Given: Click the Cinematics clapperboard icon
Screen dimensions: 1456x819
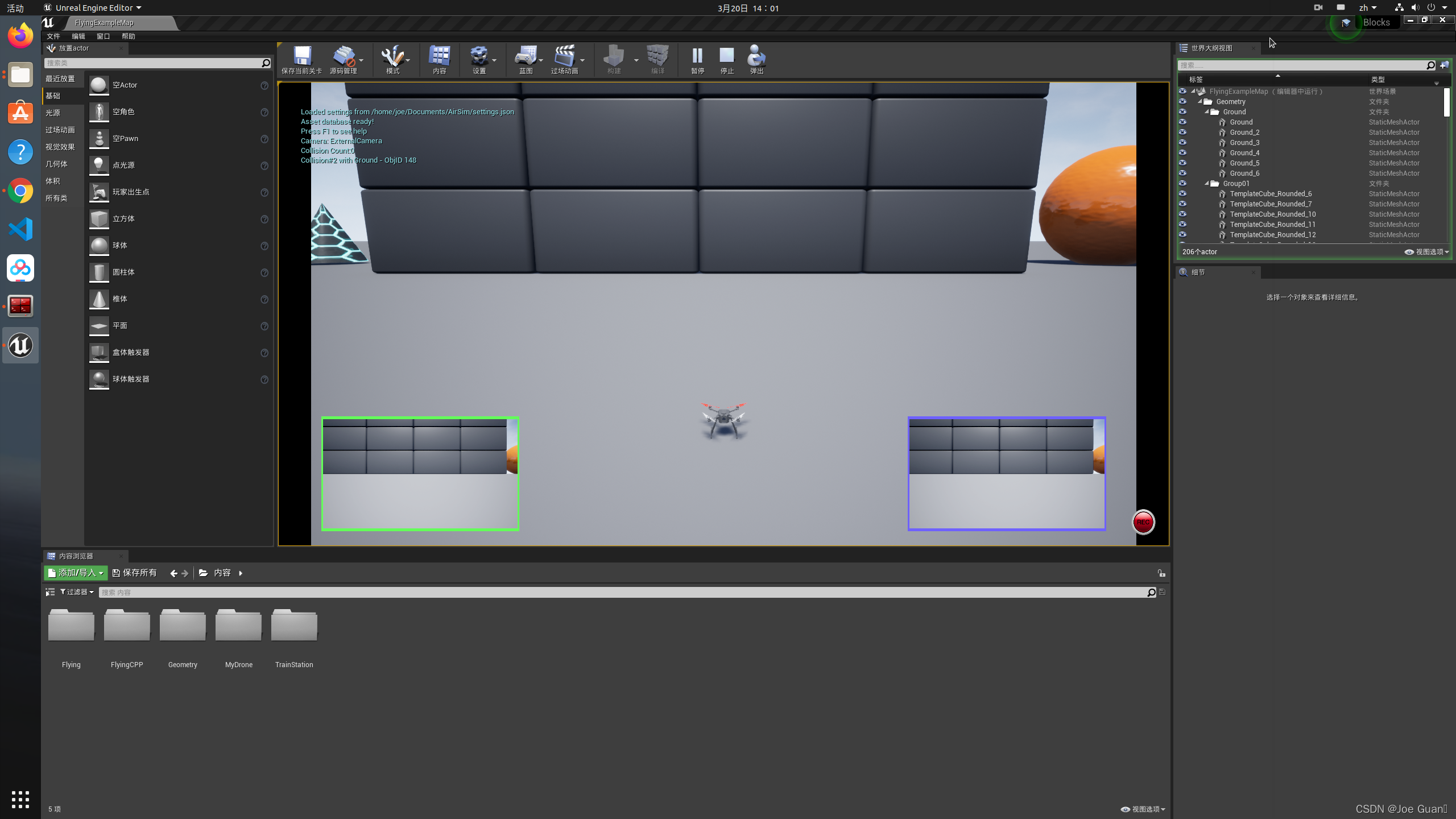Looking at the screenshot, I should point(564,57).
